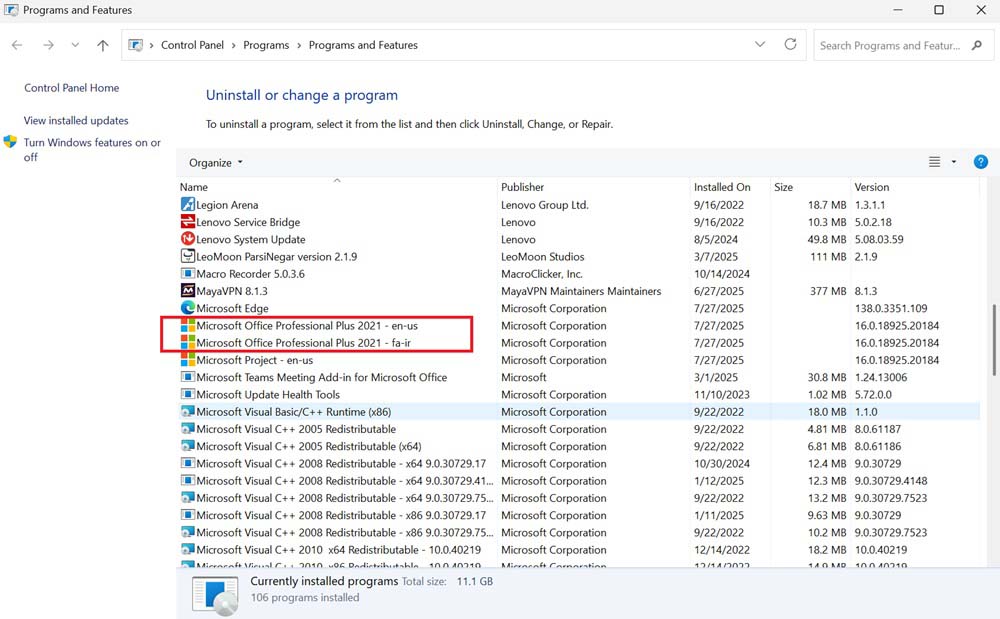
Task: Click the Legion Arena program icon
Action: pyautogui.click(x=187, y=205)
